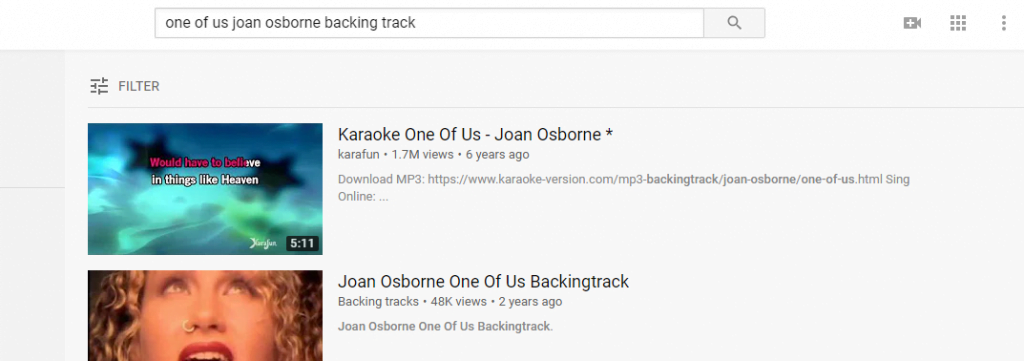Click the karaoke lyrics text in thumbnail
Screen dimensions: 1024x361
point(205,171)
